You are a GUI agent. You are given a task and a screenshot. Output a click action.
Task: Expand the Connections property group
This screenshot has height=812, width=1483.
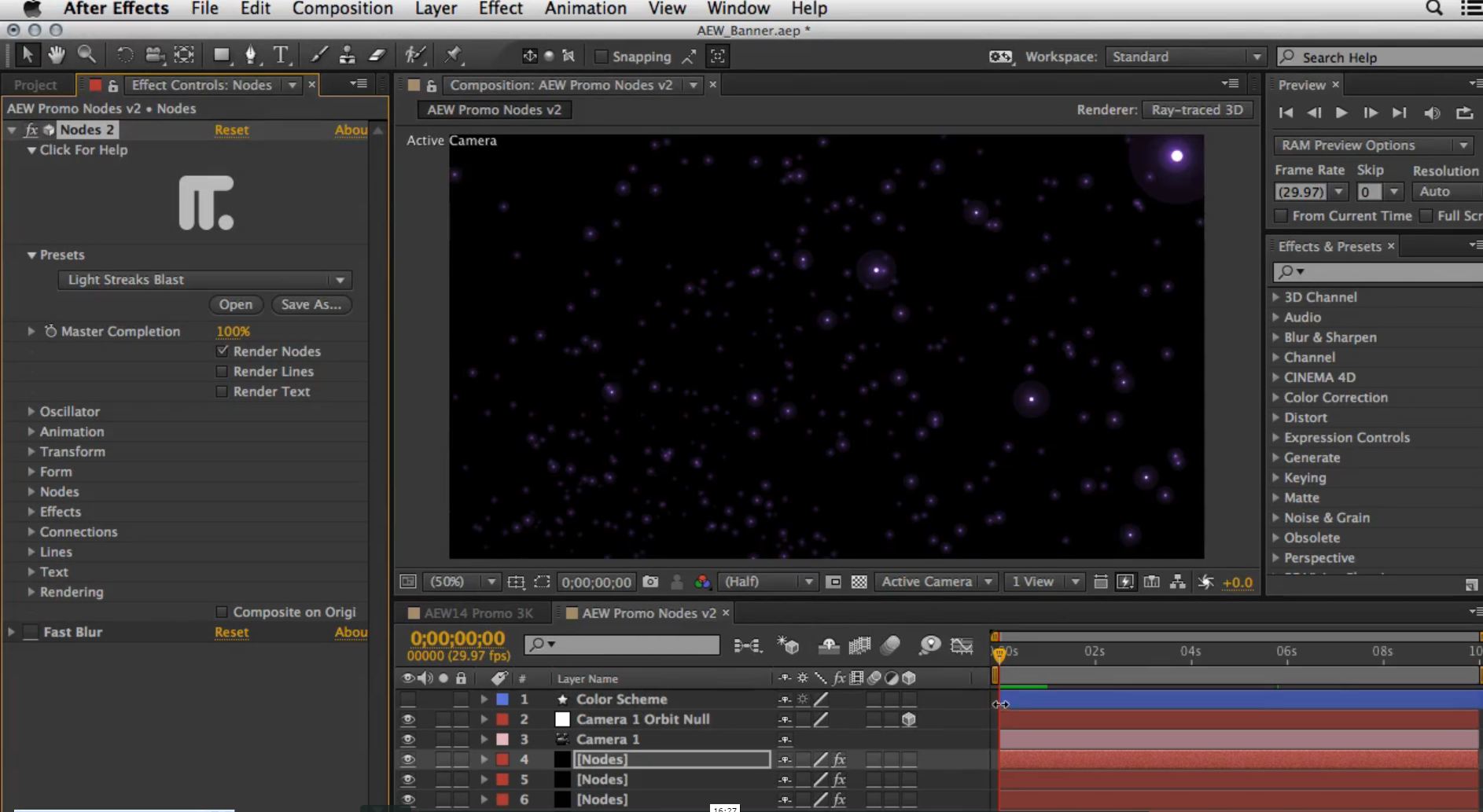[x=31, y=531]
